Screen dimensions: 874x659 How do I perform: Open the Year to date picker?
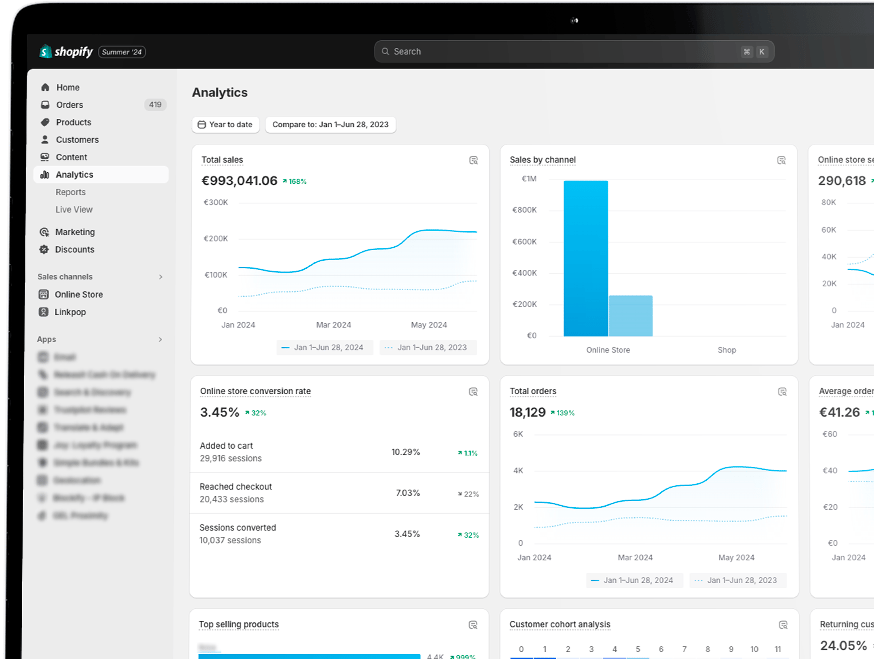point(226,124)
